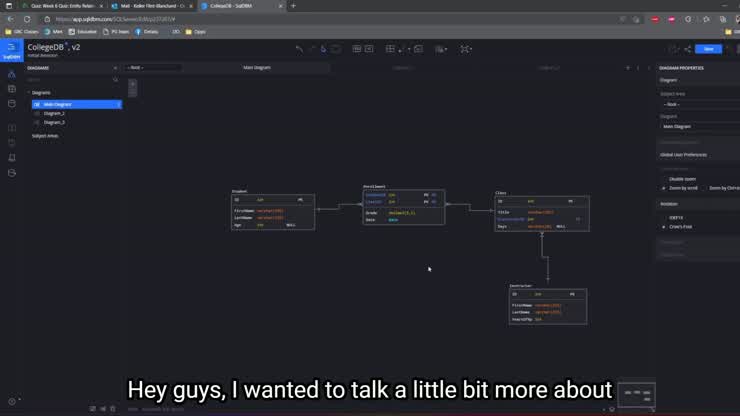Enable the Disable zoom checkbox
The image size is (740, 416).
click(x=664, y=179)
